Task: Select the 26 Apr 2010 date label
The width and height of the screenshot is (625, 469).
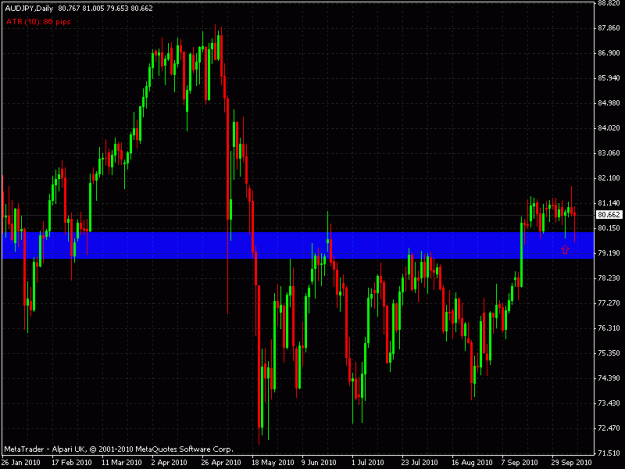Action: (221, 463)
